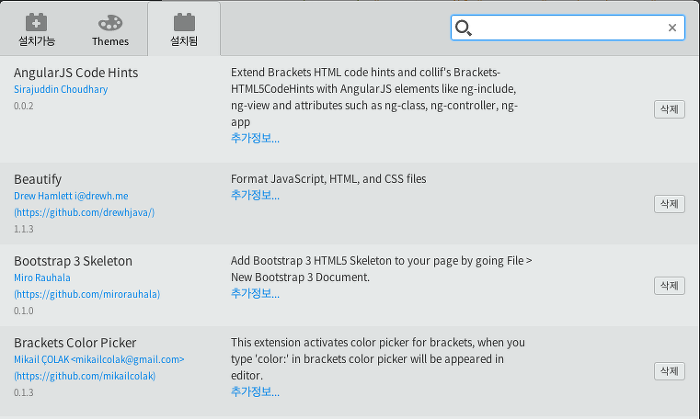This screenshot has width=700, height=419.
Task: Open 추가정보 for Bootstrap 3 Skeleton
Action: point(255,294)
